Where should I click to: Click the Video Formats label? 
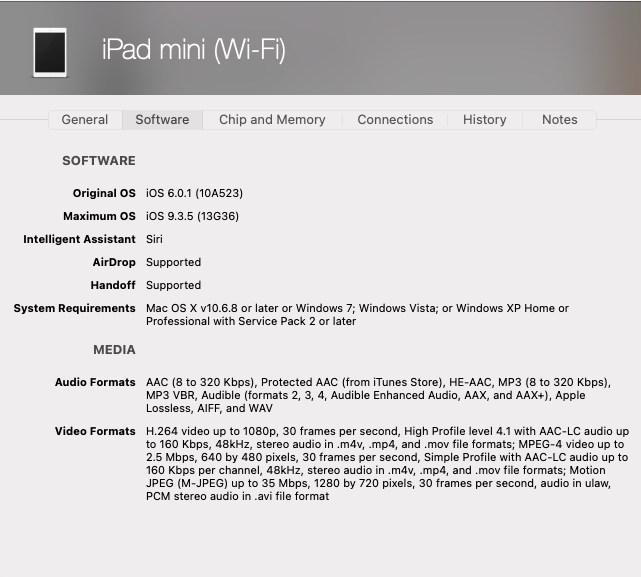coord(95,431)
